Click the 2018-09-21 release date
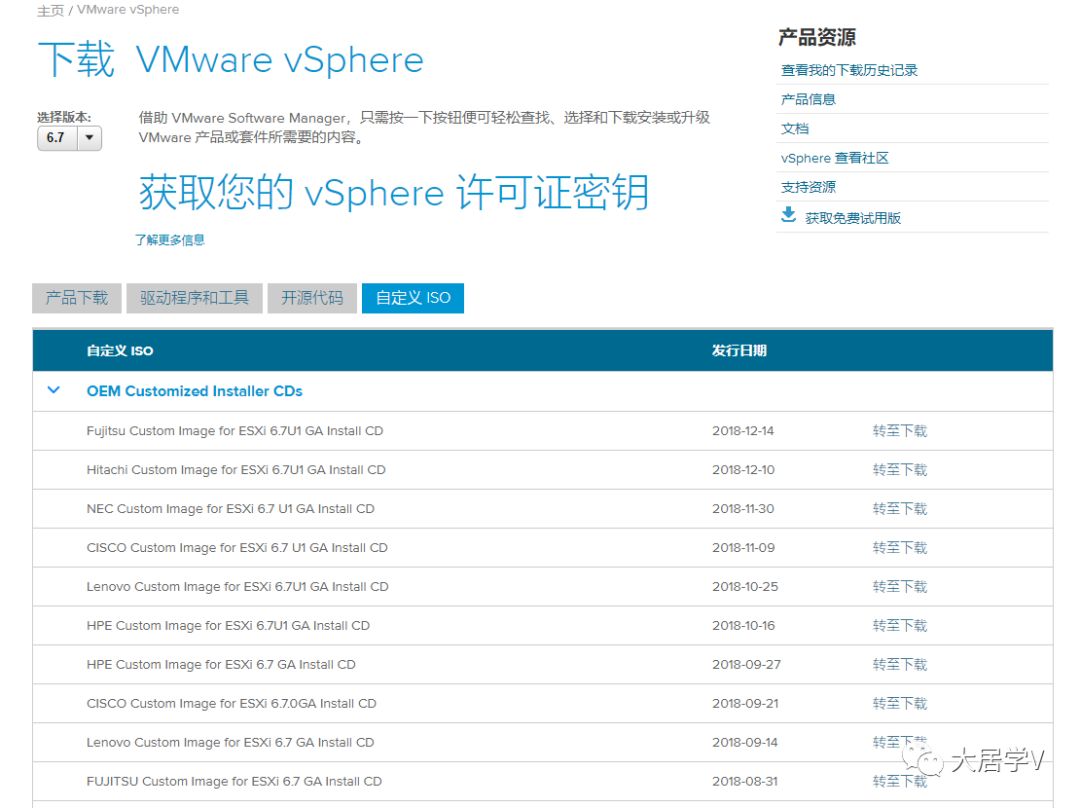This screenshot has height=808, width=1080. click(745, 703)
